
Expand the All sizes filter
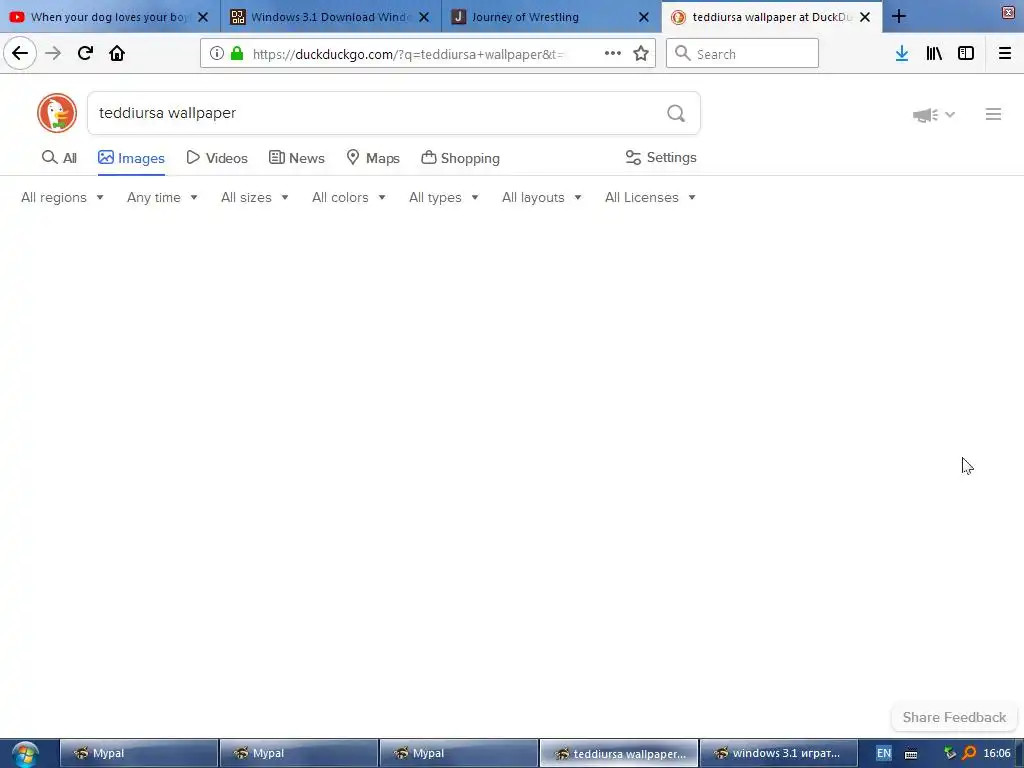click(x=255, y=197)
